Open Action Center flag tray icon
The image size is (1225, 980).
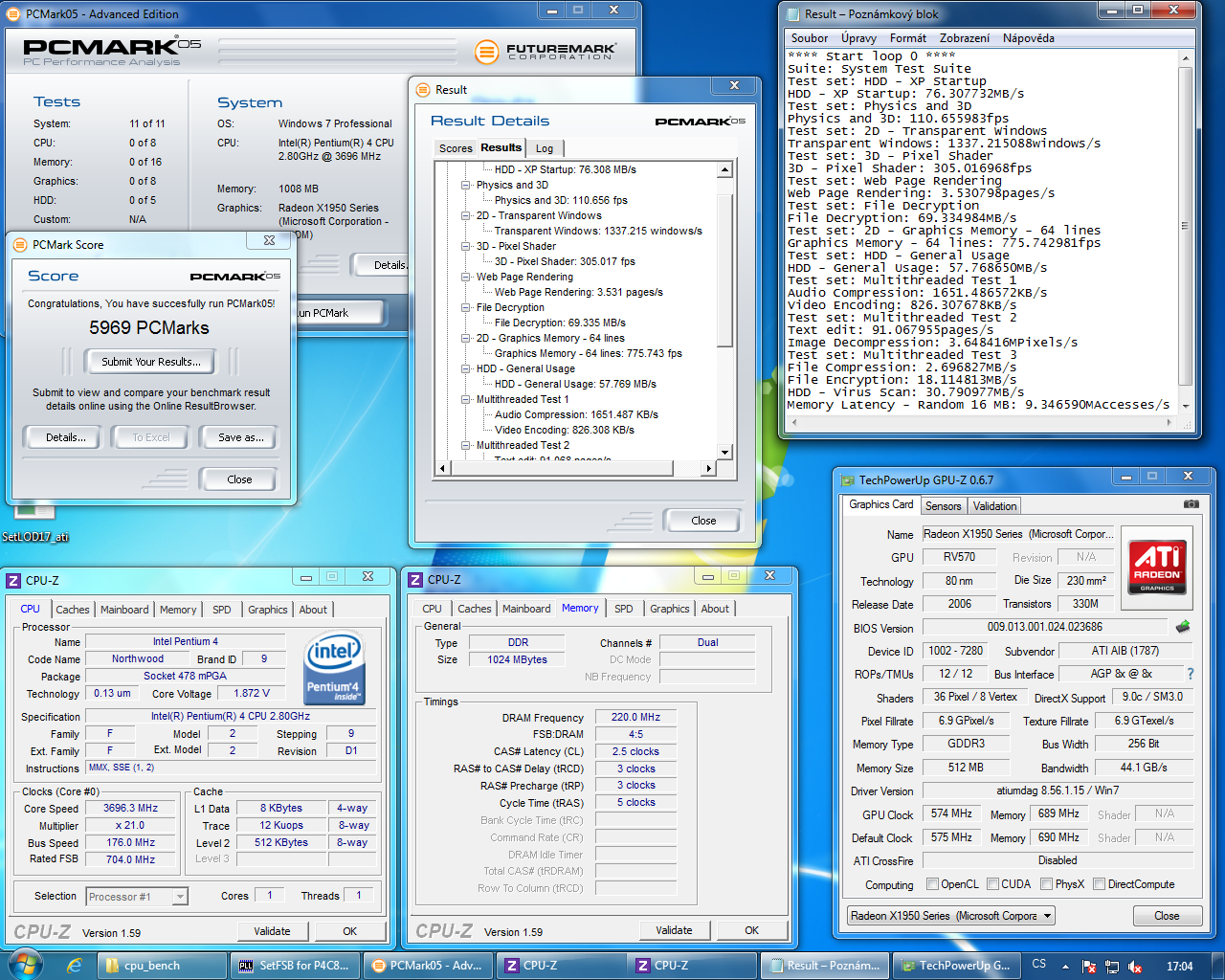pyautogui.click(x=1089, y=967)
